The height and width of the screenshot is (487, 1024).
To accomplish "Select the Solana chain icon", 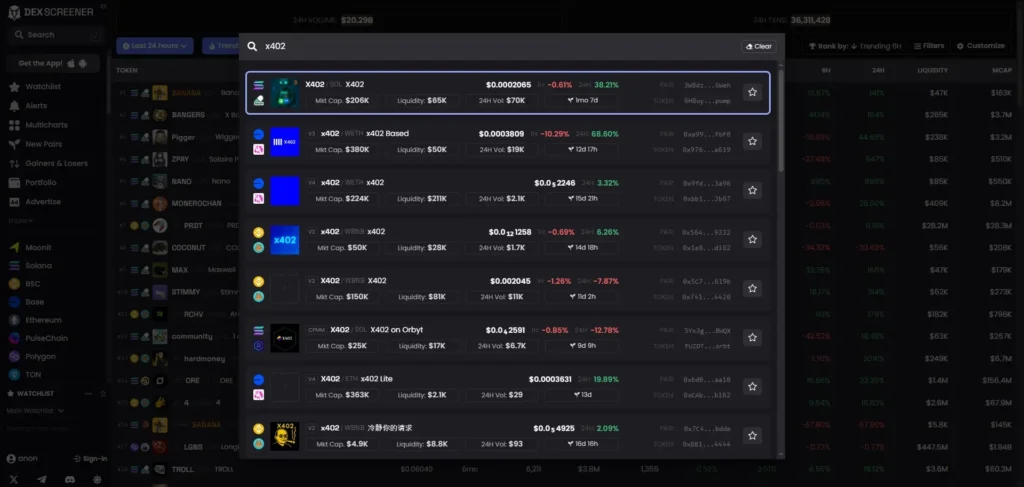I will click(14, 266).
